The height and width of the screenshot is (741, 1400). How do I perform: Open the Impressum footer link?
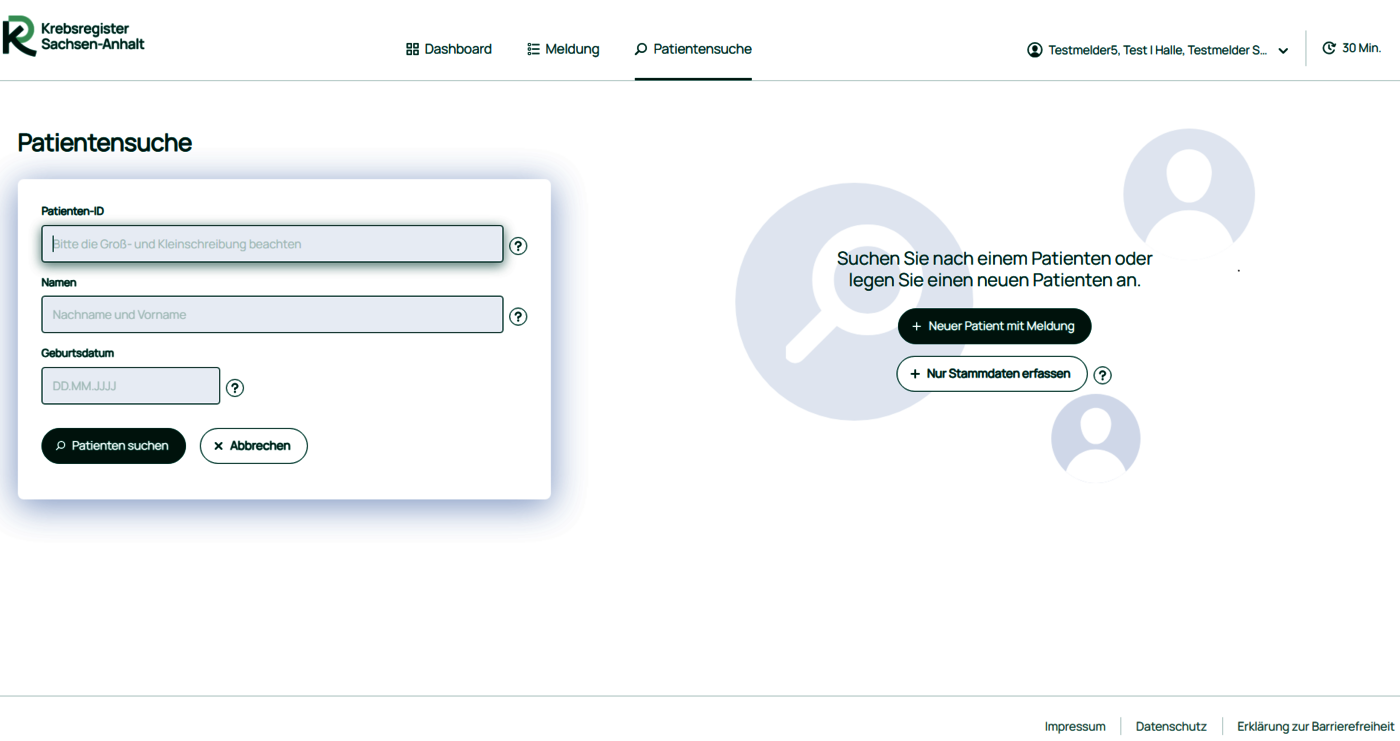[x=1075, y=727]
